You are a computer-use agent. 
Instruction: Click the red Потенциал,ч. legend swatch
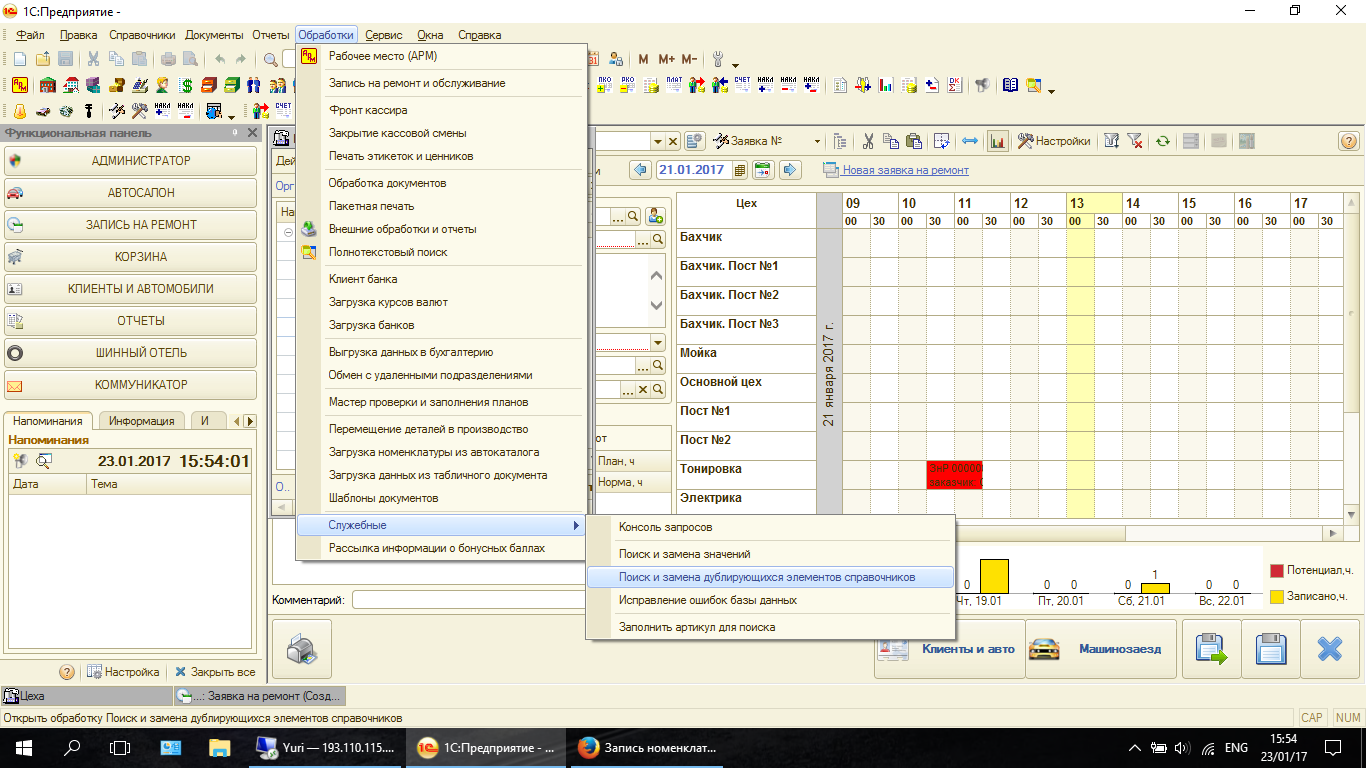click(x=1276, y=571)
